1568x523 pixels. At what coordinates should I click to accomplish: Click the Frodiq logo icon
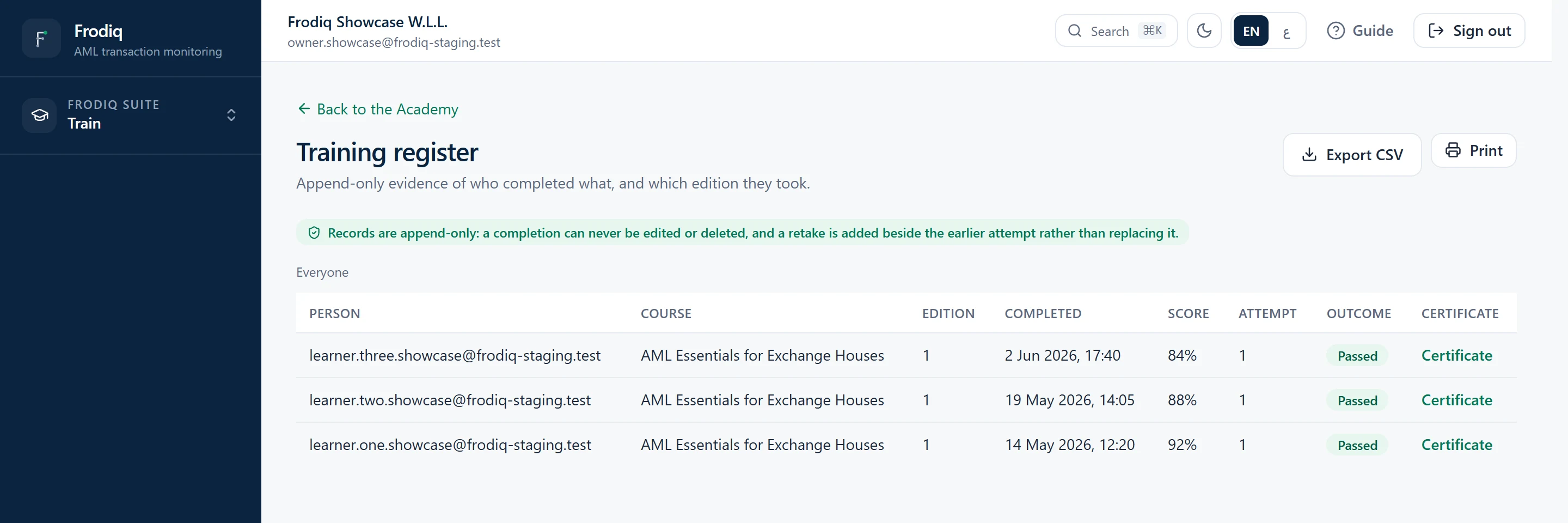pos(41,38)
